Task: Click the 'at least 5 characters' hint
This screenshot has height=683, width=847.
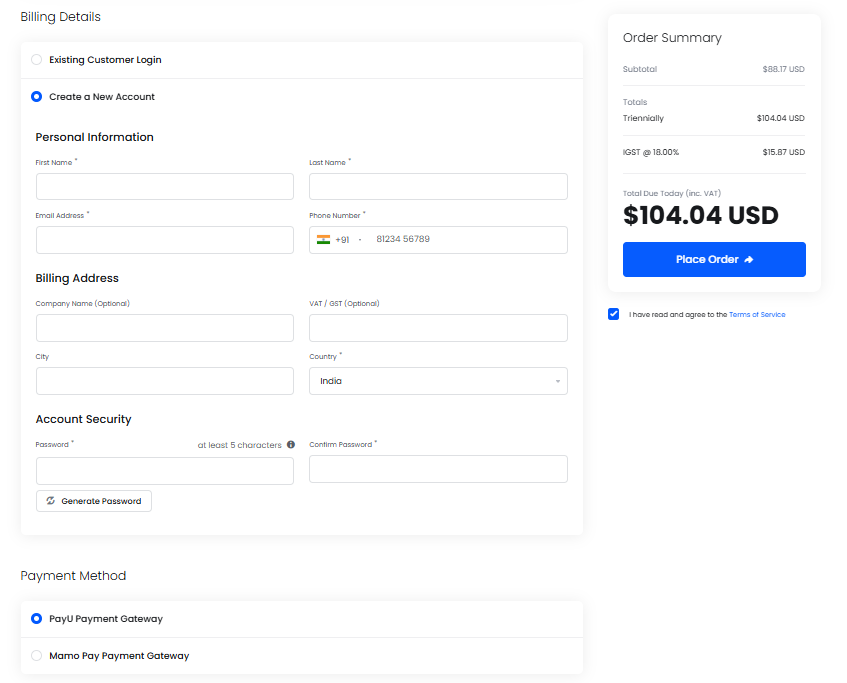Action: pyautogui.click(x=239, y=445)
